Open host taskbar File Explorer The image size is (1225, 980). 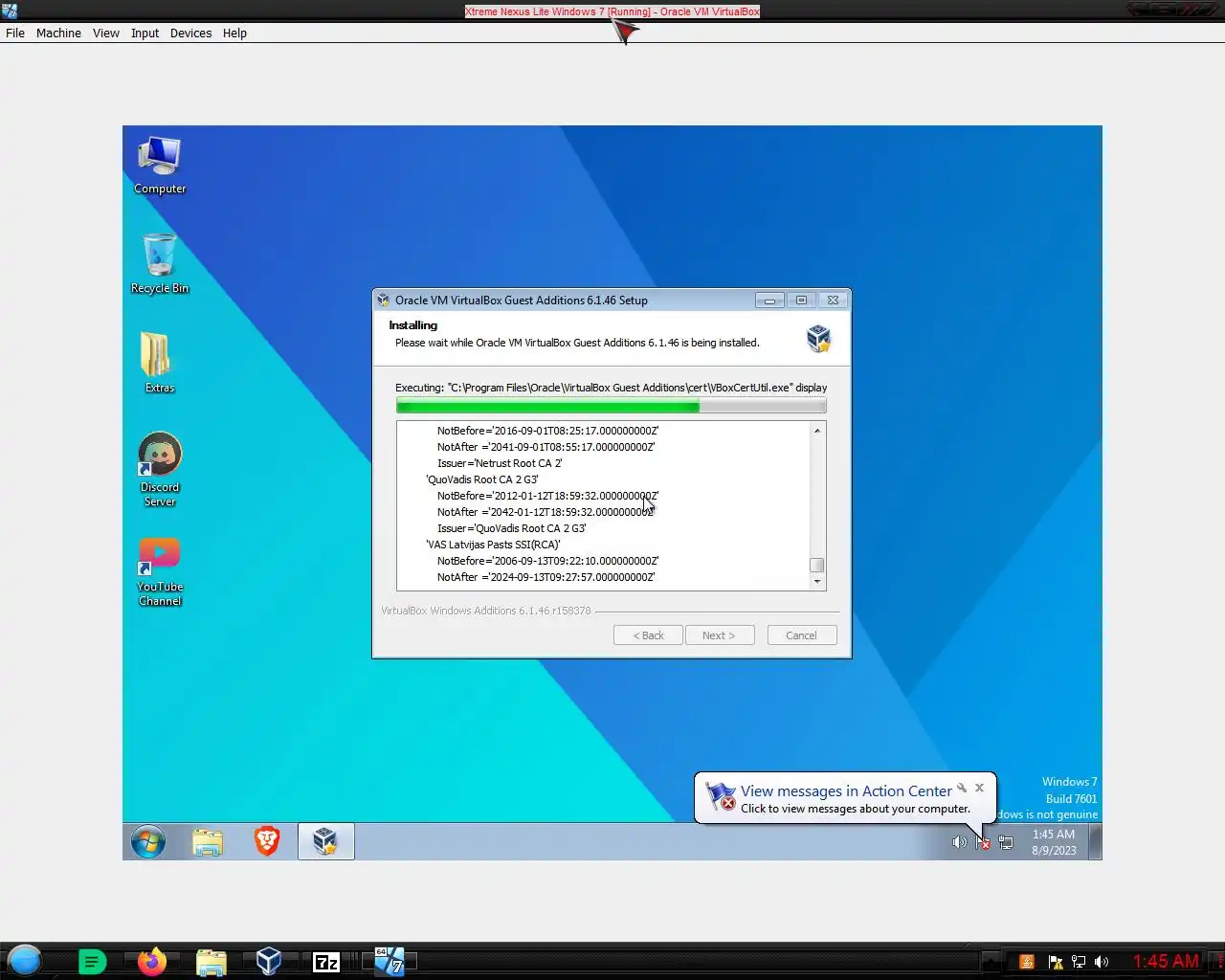pyautogui.click(x=211, y=962)
